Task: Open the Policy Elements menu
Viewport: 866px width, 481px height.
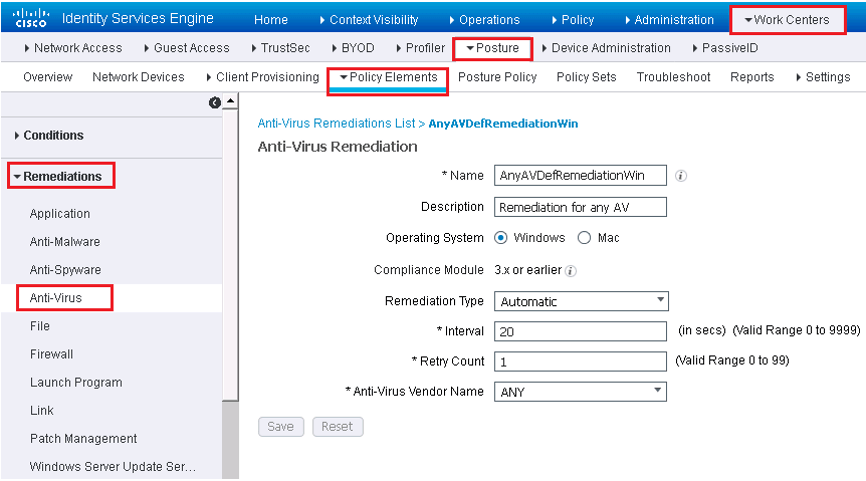Action: pos(388,77)
